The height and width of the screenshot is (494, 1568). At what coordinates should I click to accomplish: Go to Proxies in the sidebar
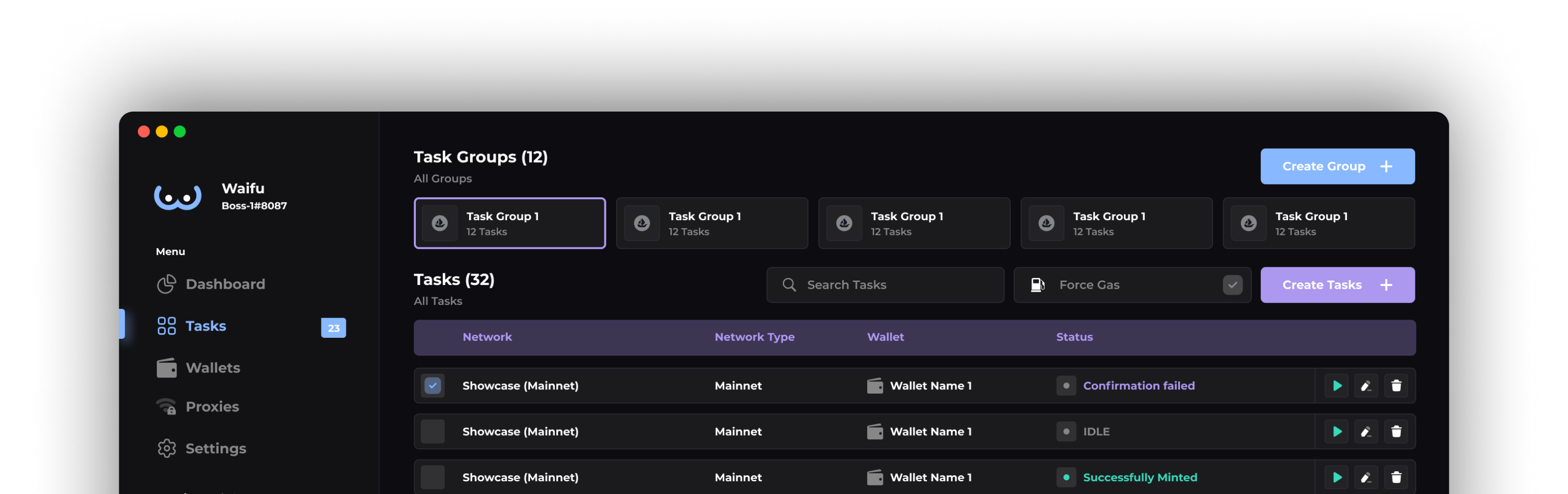click(197, 406)
